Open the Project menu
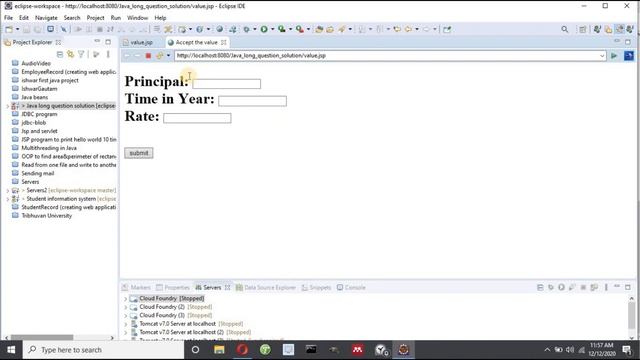The width and height of the screenshot is (640, 360). tap(96, 18)
